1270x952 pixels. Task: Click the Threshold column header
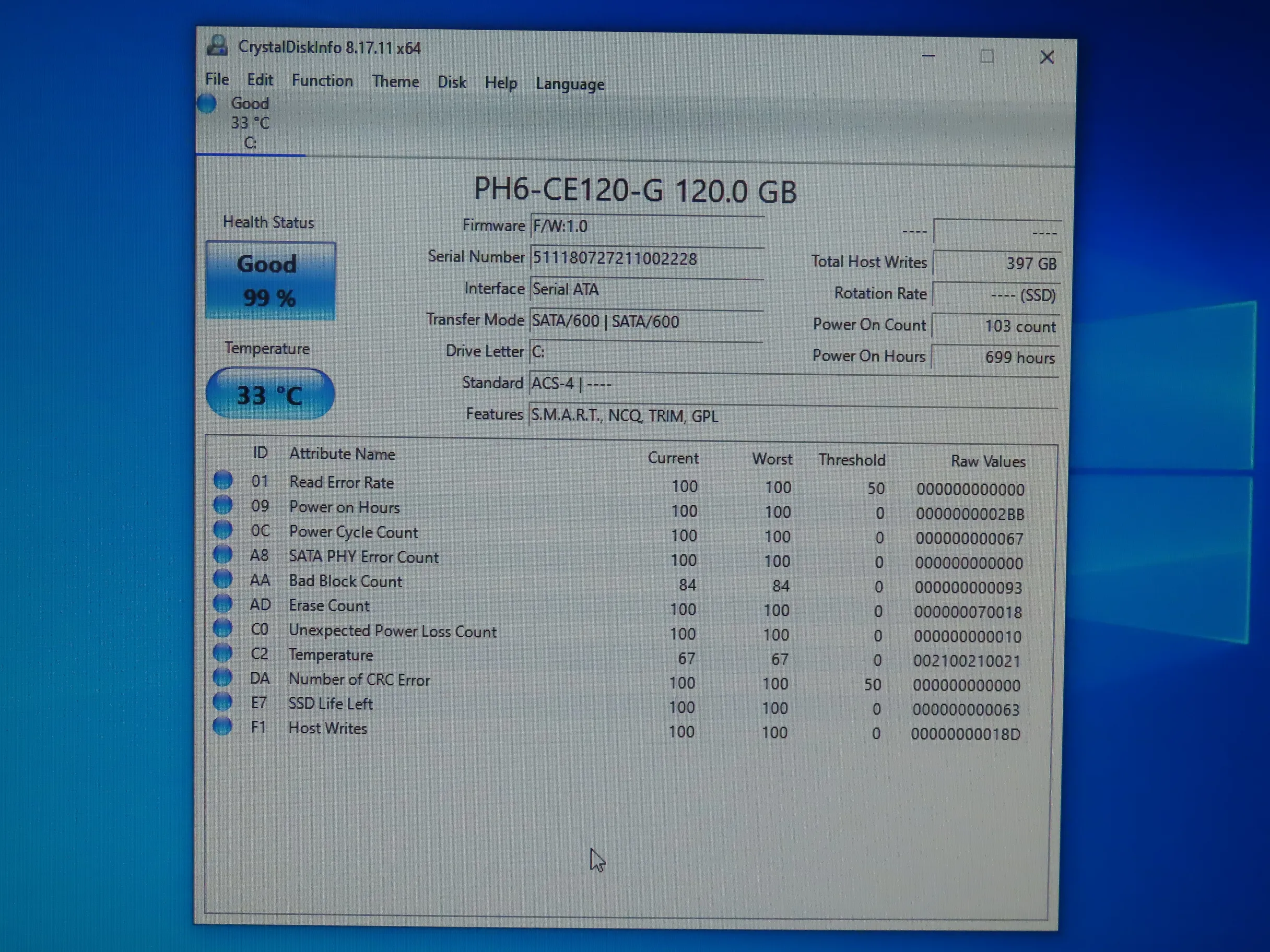tap(852, 460)
